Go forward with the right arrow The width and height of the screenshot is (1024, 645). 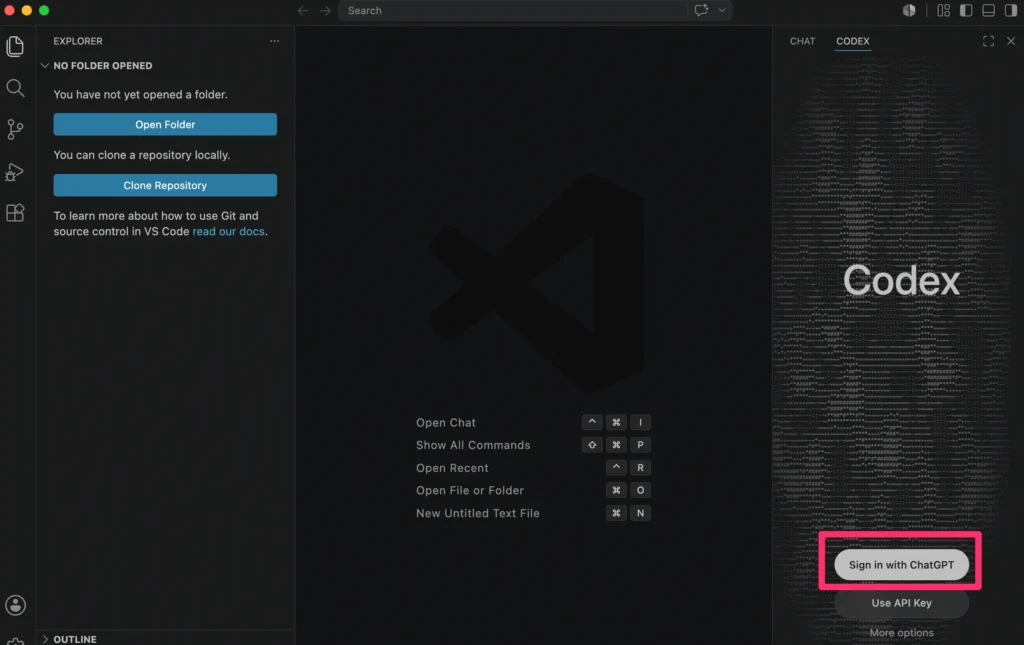pyautogui.click(x=325, y=10)
